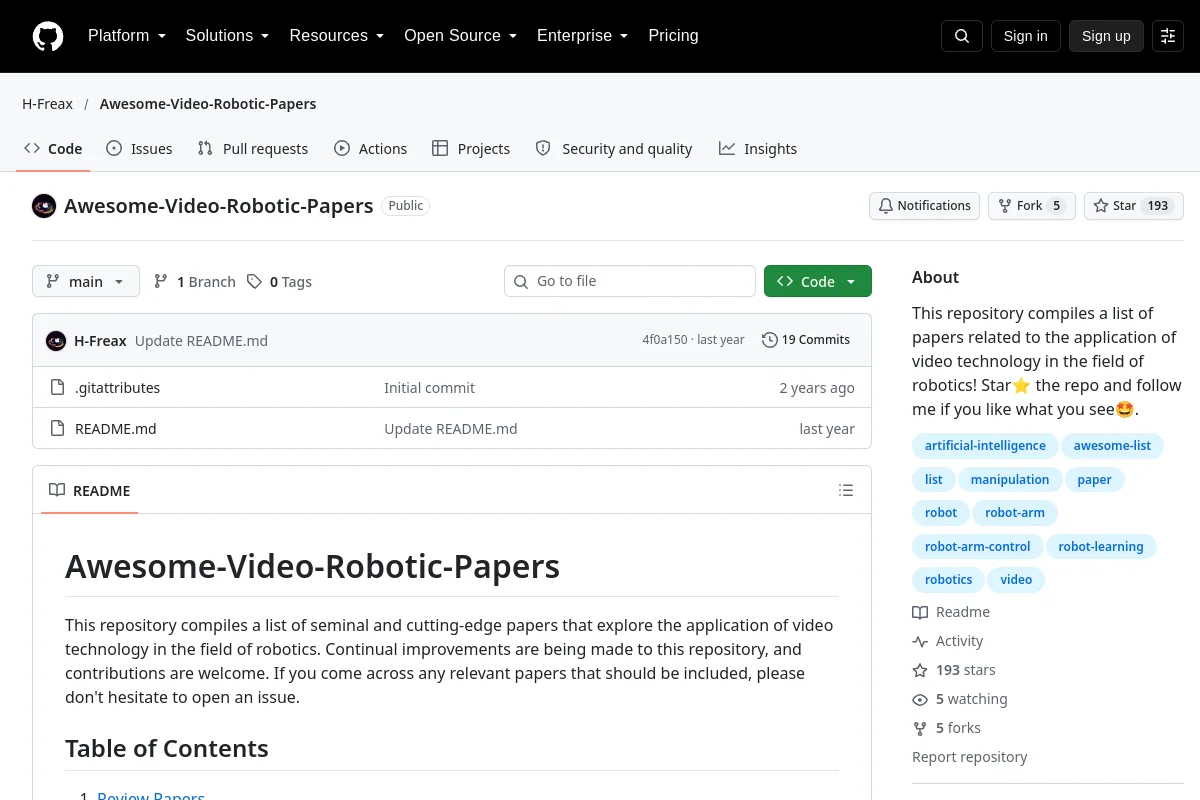This screenshot has height=800, width=1200.
Task: Click the Public visibility badge
Action: tap(405, 206)
